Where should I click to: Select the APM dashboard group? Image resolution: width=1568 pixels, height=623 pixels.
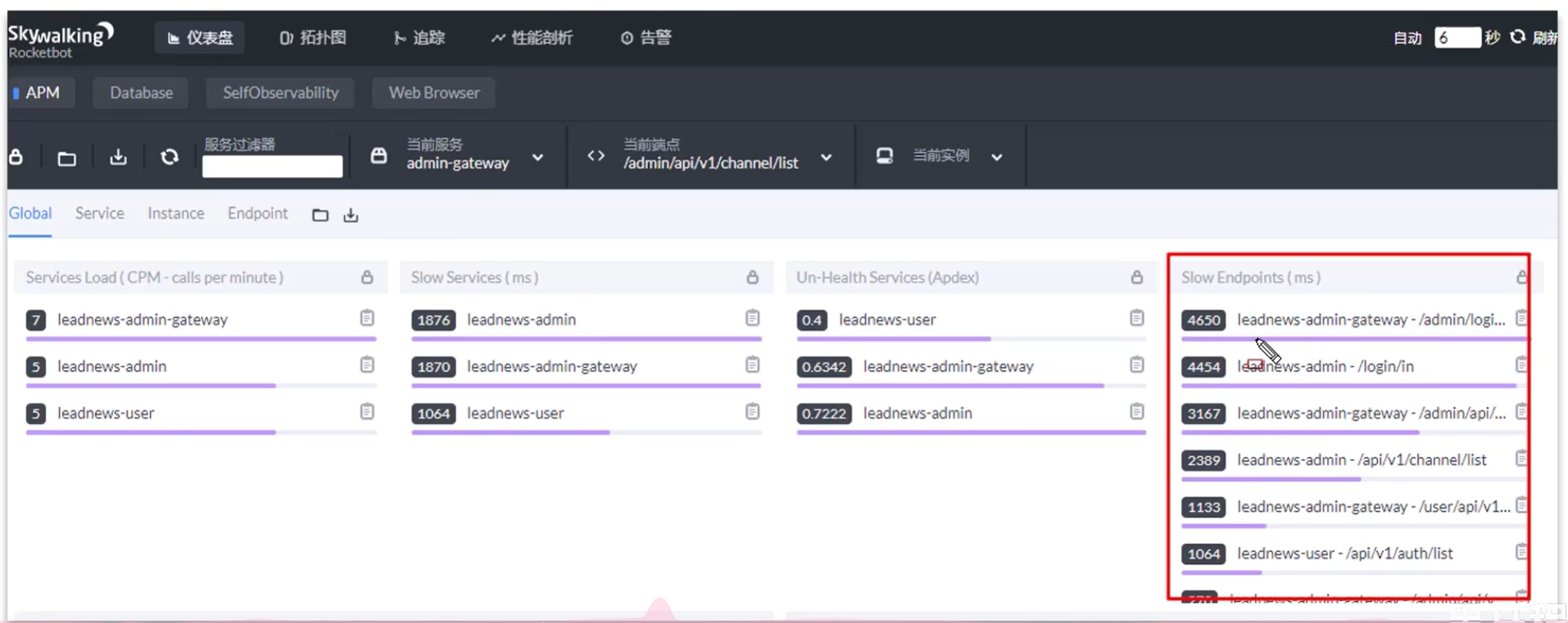coord(42,93)
